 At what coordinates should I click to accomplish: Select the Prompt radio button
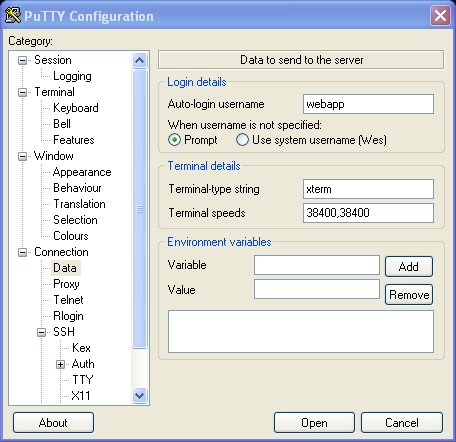click(x=174, y=140)
